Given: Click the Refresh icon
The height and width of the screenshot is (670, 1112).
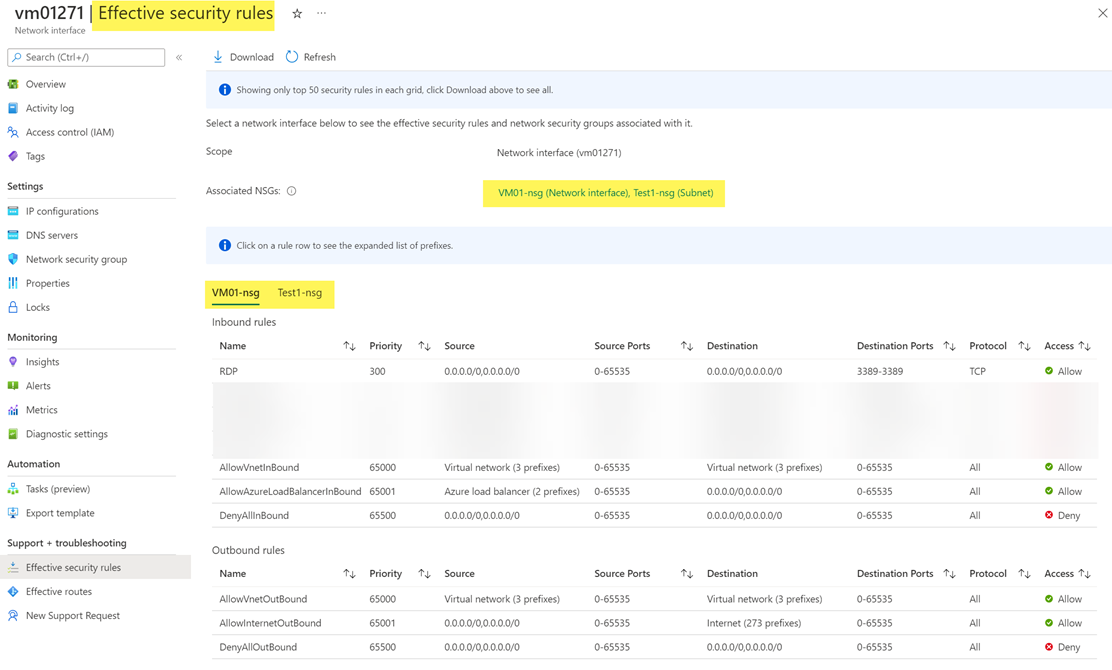Looking at the screenshot, I should click(x=291, y=57).
